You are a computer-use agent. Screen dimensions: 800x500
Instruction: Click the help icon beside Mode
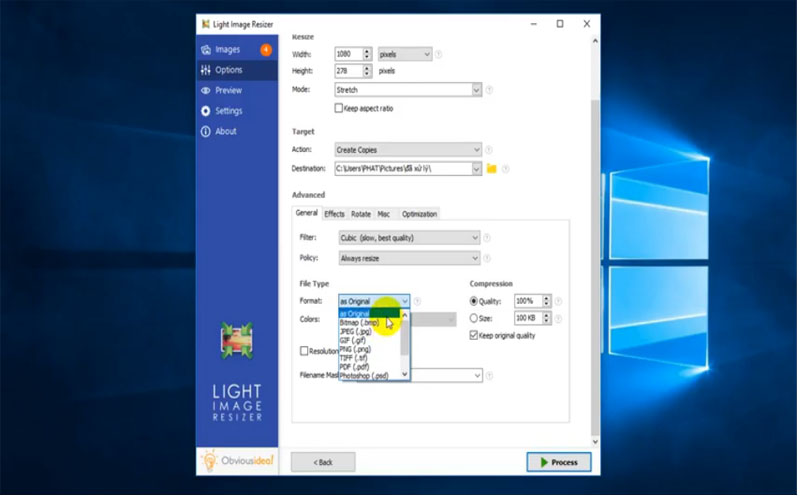[x=489, y=90]
